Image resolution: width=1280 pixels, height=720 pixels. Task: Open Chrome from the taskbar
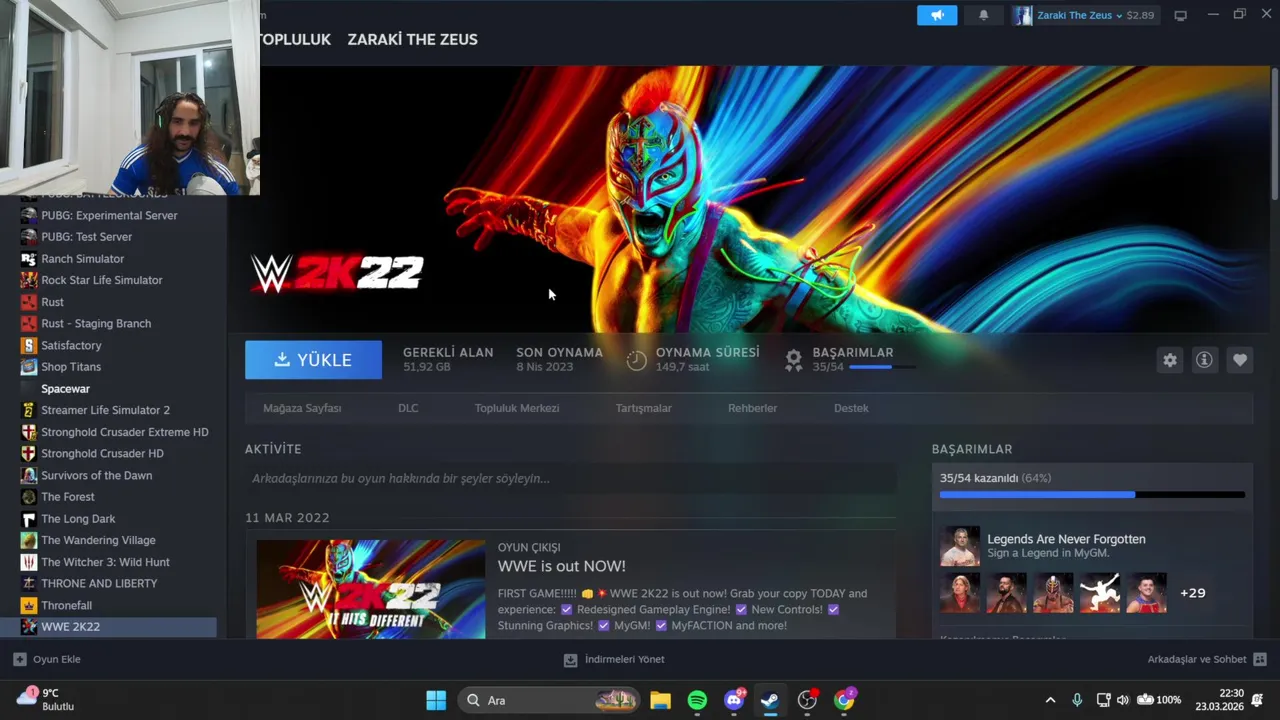pyautogui.click(x=845, y=700)
